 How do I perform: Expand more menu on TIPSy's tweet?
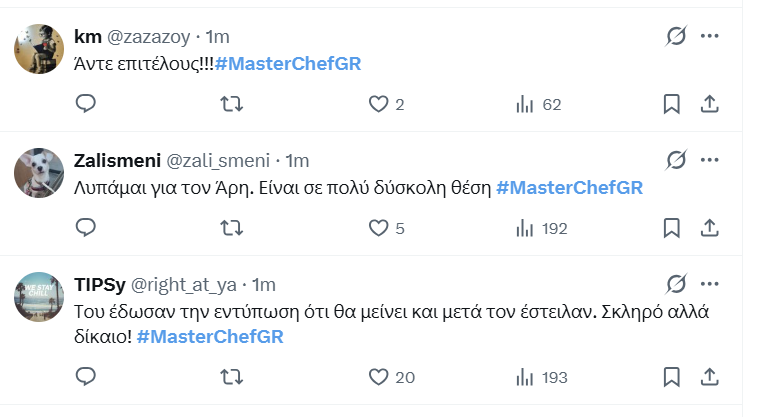(710, 284)
